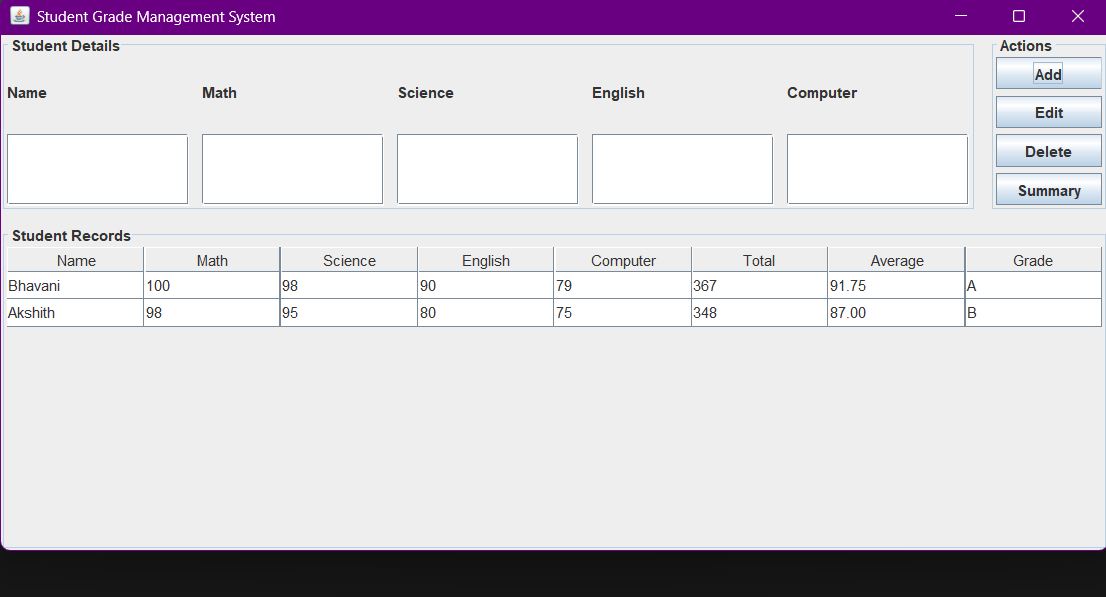The image size is (1106, 597).
Task: Select the Science score text field
Action: [x=487, y=169]
